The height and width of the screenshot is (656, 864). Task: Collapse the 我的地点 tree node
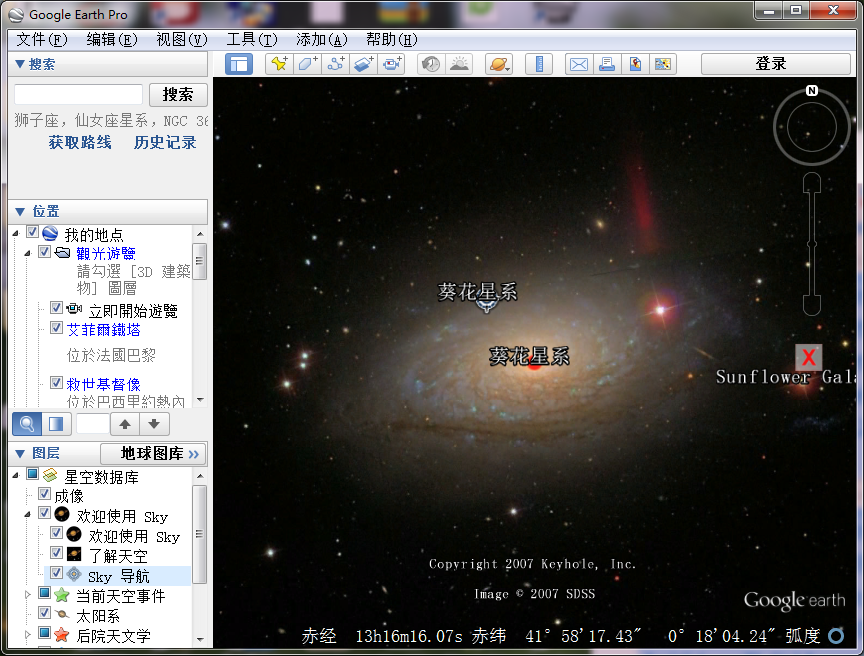tap(16, 234)
